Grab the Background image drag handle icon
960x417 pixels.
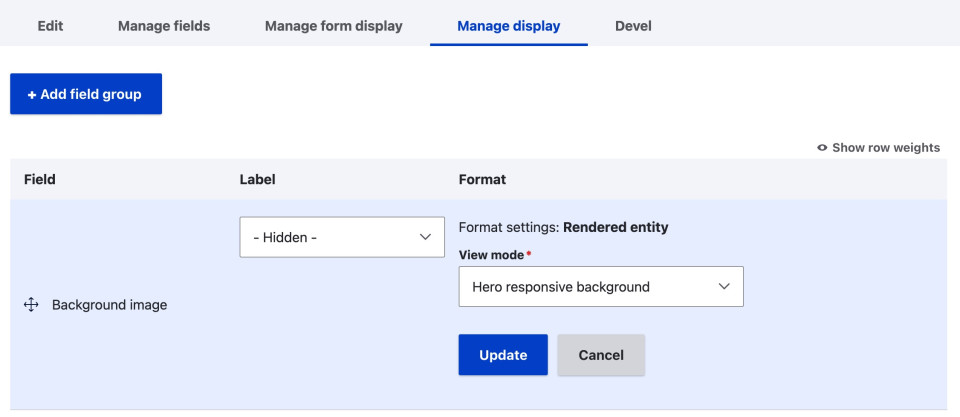(x=31, y=304)
